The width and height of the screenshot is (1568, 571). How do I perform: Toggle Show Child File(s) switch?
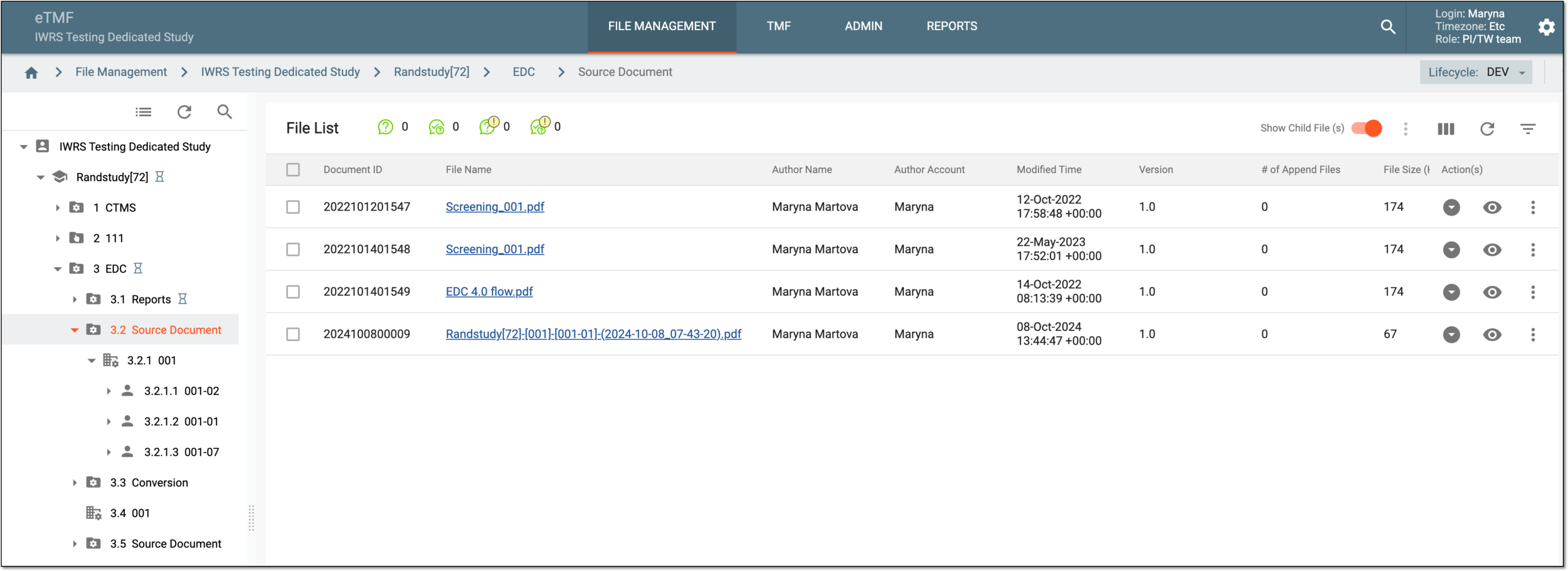click(x=1367, y=128)
